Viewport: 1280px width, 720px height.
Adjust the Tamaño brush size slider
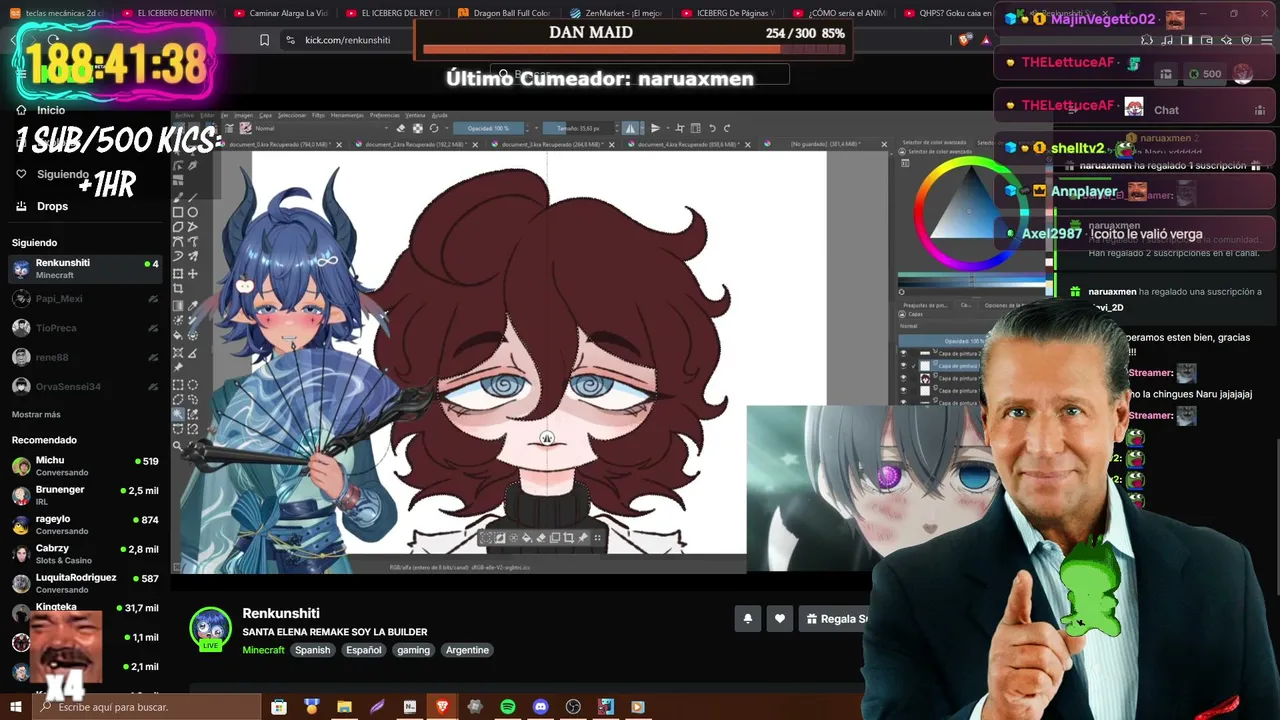click(x=578, y=128)
